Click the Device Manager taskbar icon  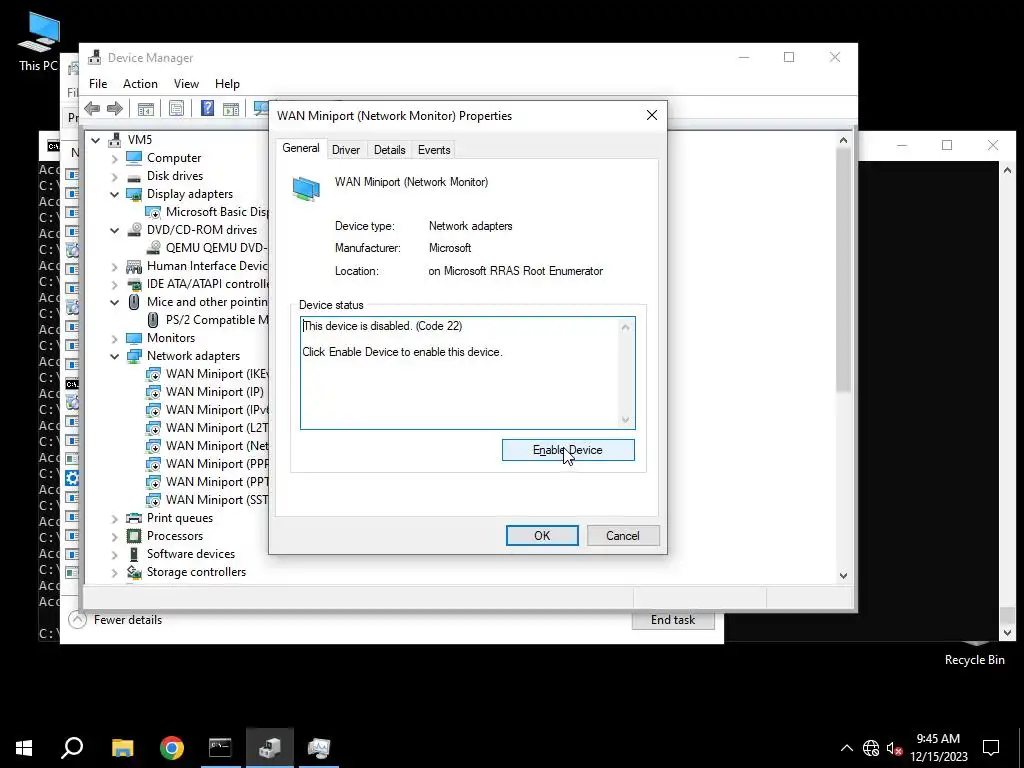click(270, 748)
